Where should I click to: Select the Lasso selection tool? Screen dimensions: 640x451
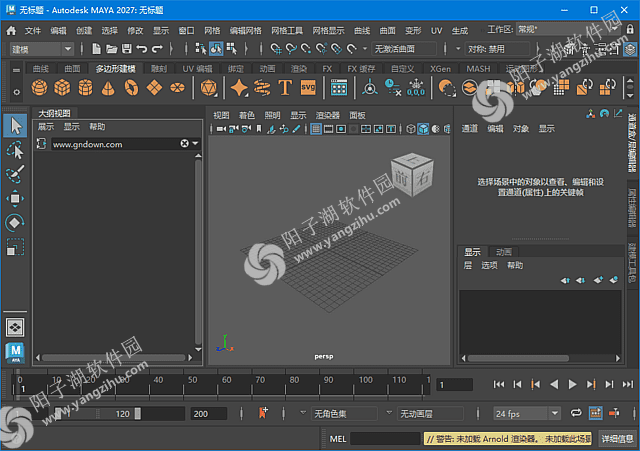tap(16, 150)
